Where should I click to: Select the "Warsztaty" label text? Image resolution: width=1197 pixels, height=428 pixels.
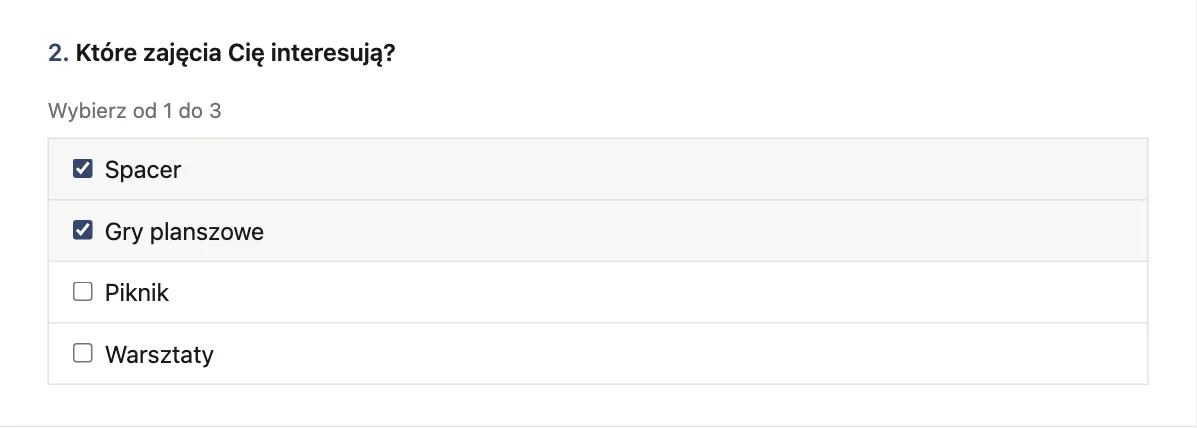coord(159,354)
